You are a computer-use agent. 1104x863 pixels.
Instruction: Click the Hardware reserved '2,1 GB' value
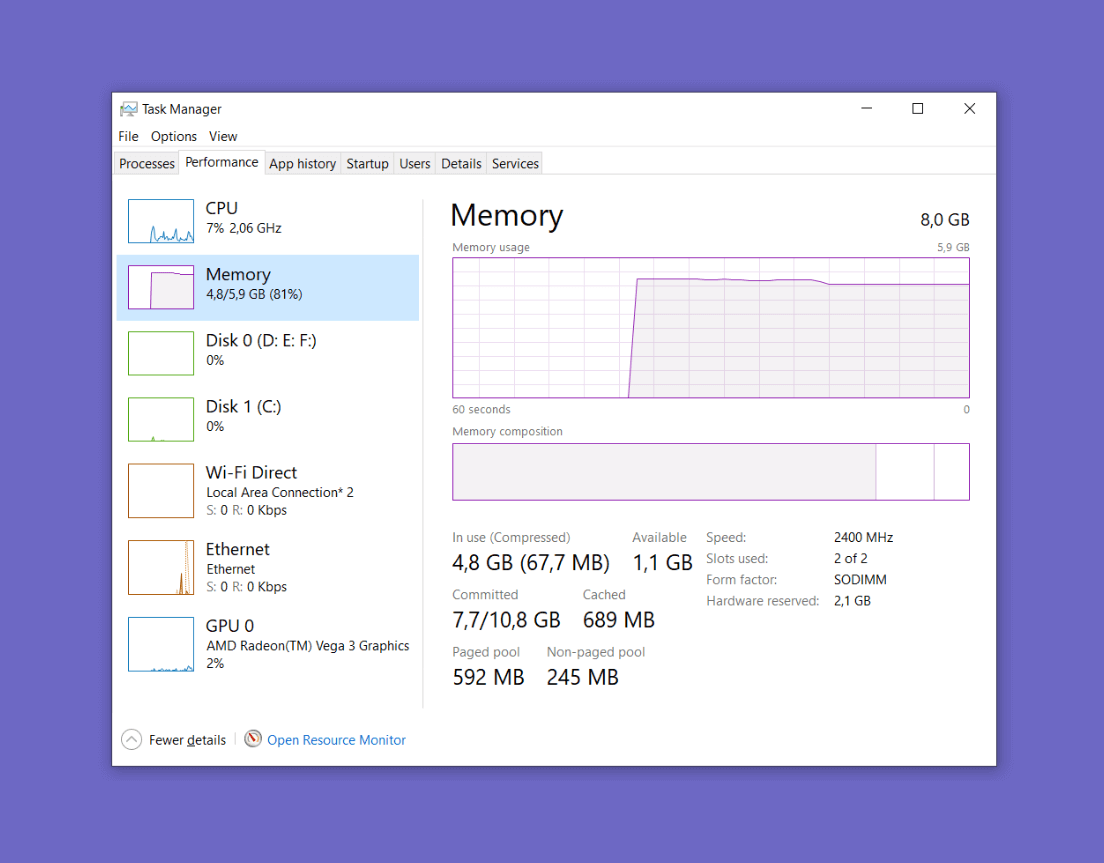click(853, 600)
